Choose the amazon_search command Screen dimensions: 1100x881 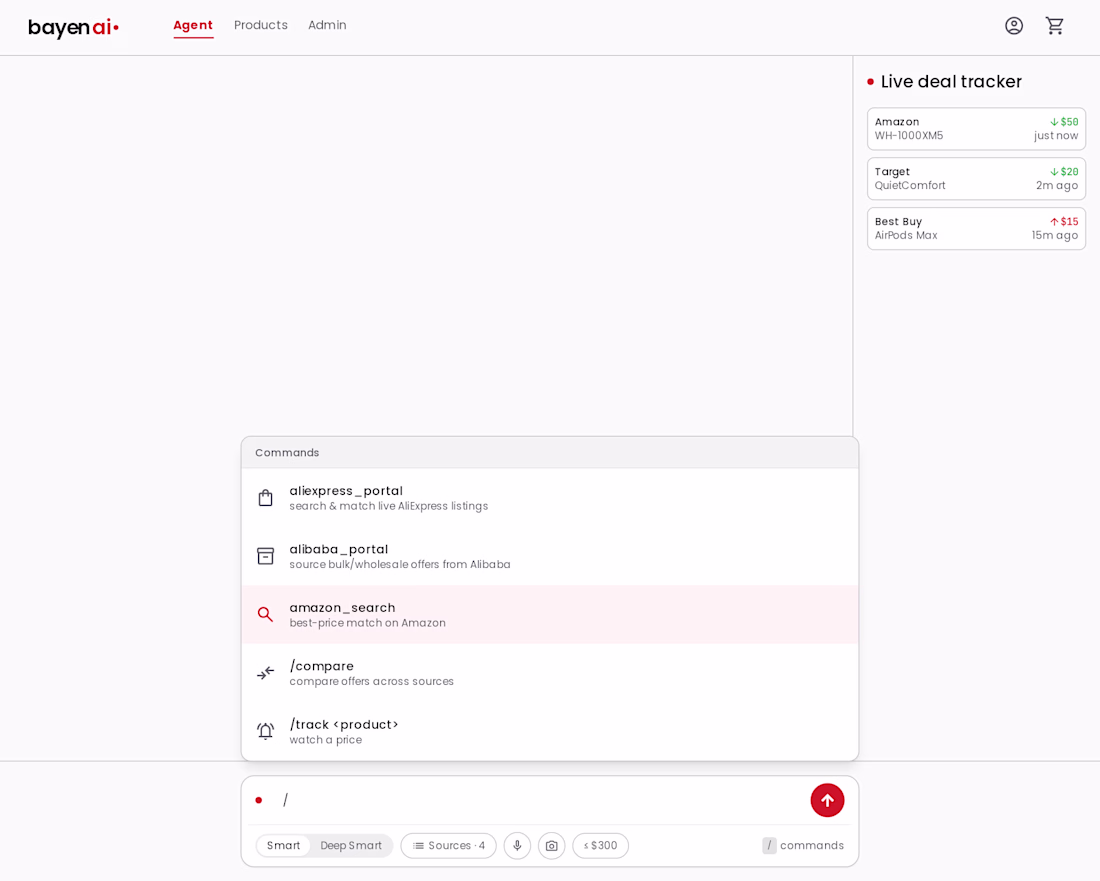click(550, 614)
